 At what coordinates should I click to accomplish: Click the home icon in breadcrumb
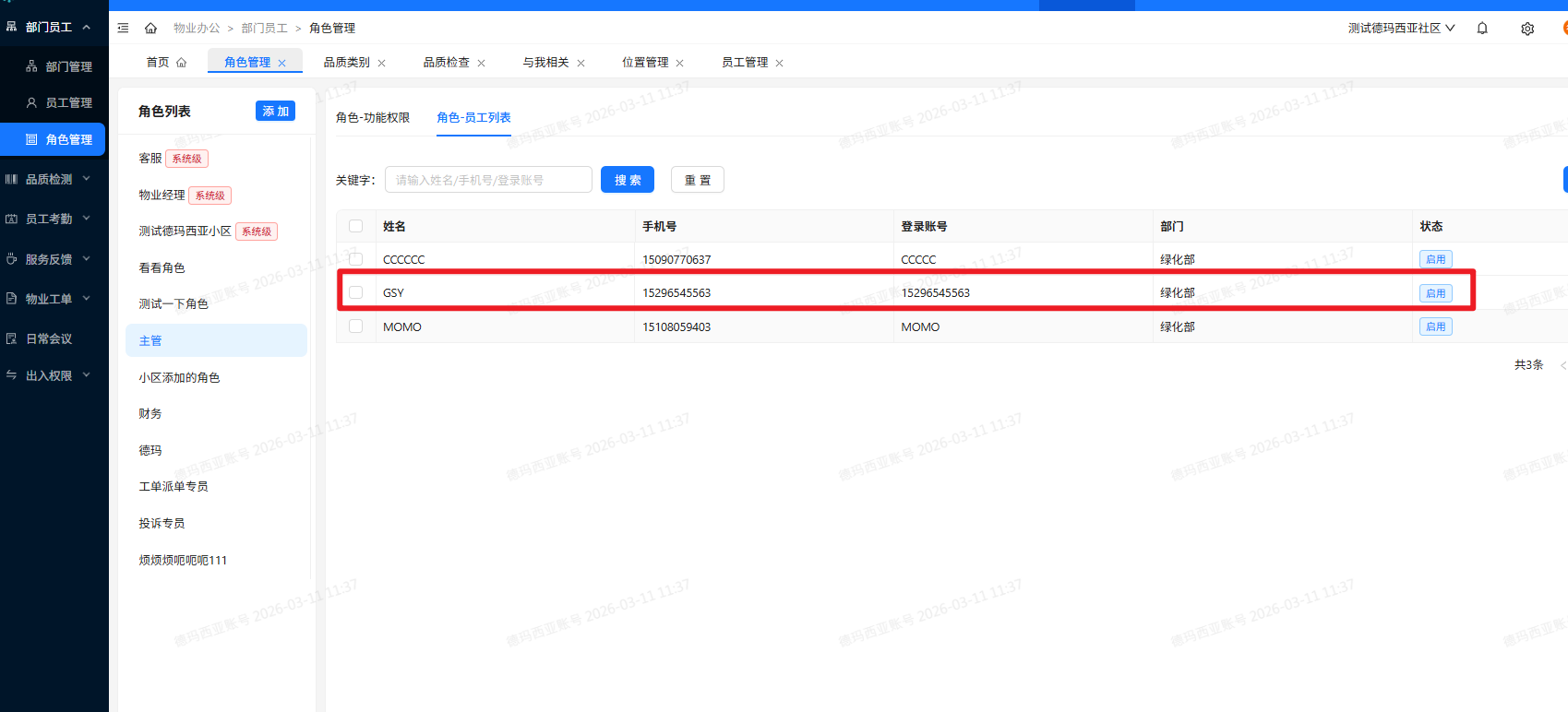[151, 29]
